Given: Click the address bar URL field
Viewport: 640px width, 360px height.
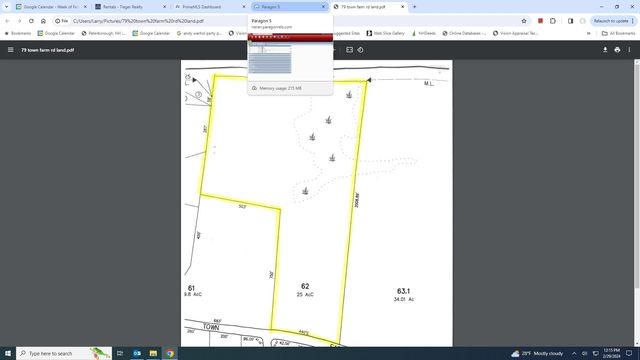Looking at the screenshot, I should pyautogui.click(x=294, y=21).
